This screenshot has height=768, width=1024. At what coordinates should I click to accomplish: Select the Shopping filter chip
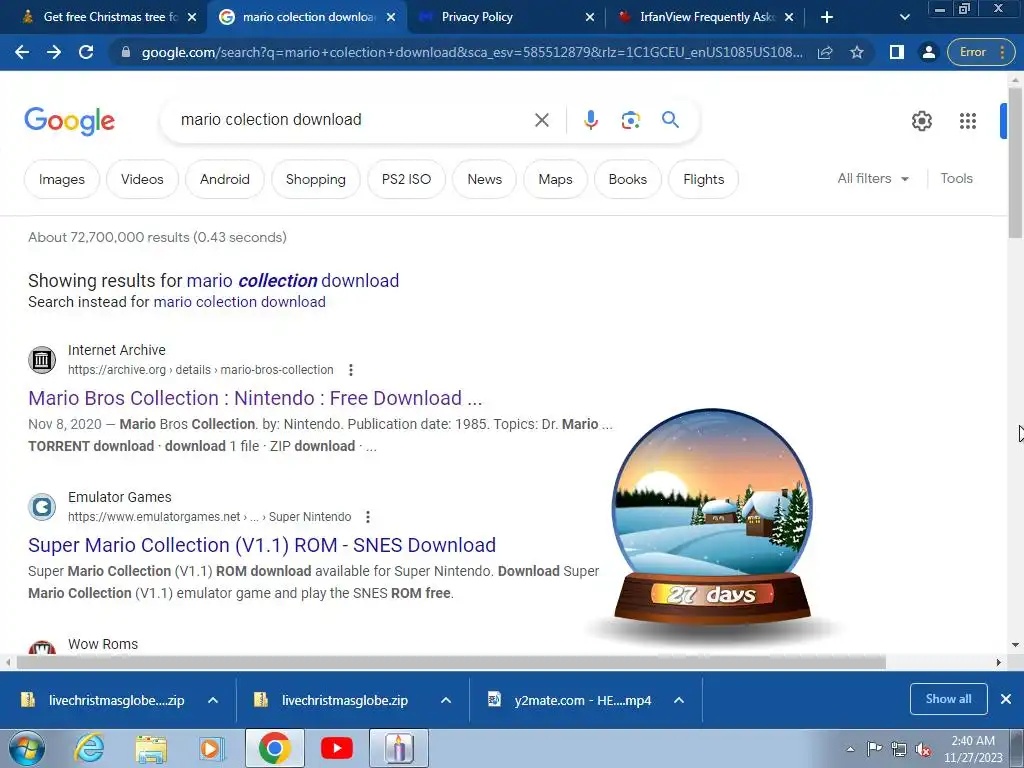(315, 179)
